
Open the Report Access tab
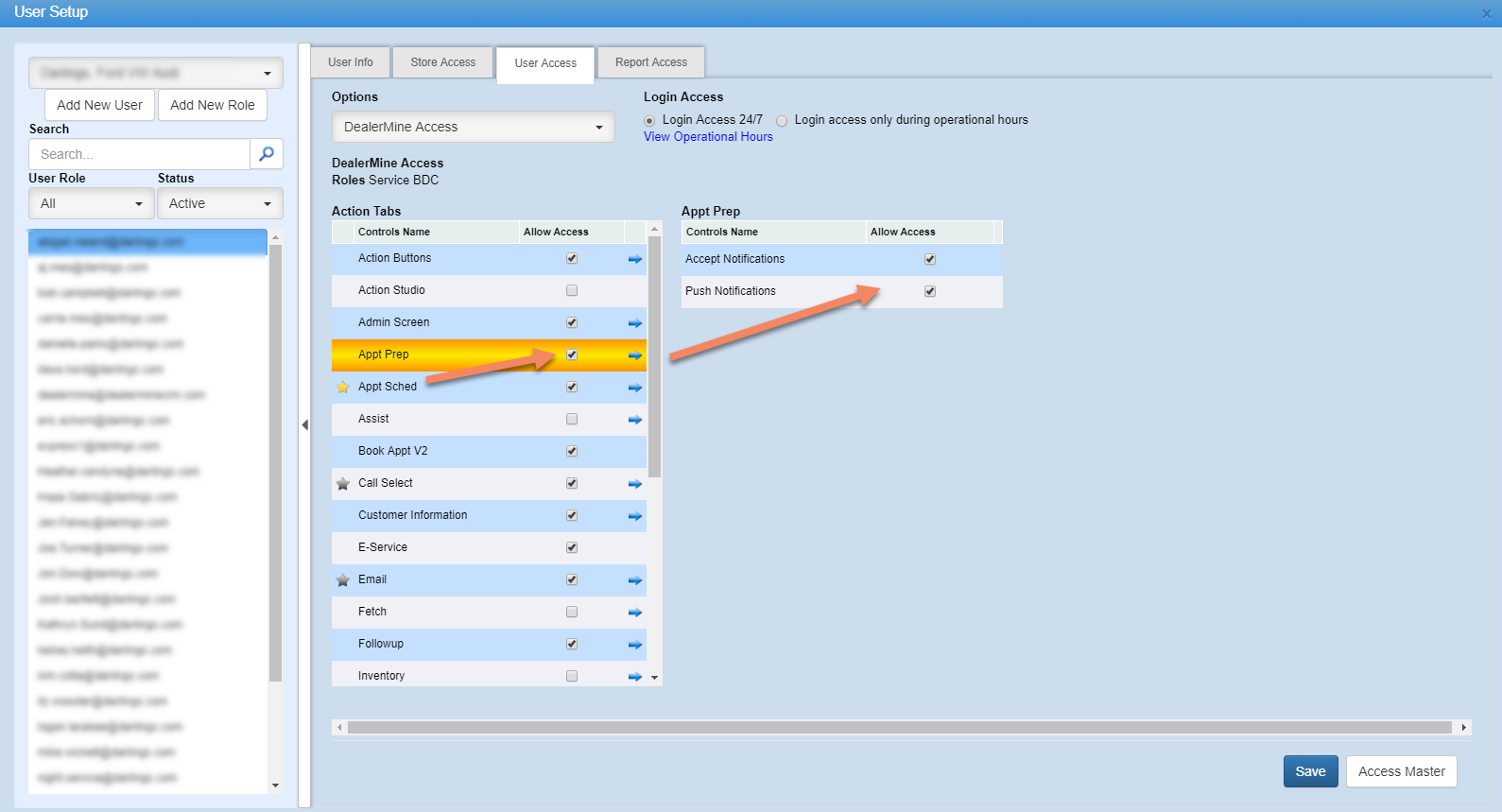651,62
